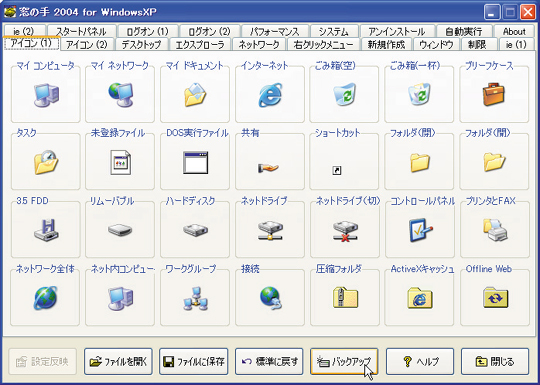Click the 標準に戻す button
This screenshot has height=385, width=540.
pyautogui.click(x=269, y=362)
